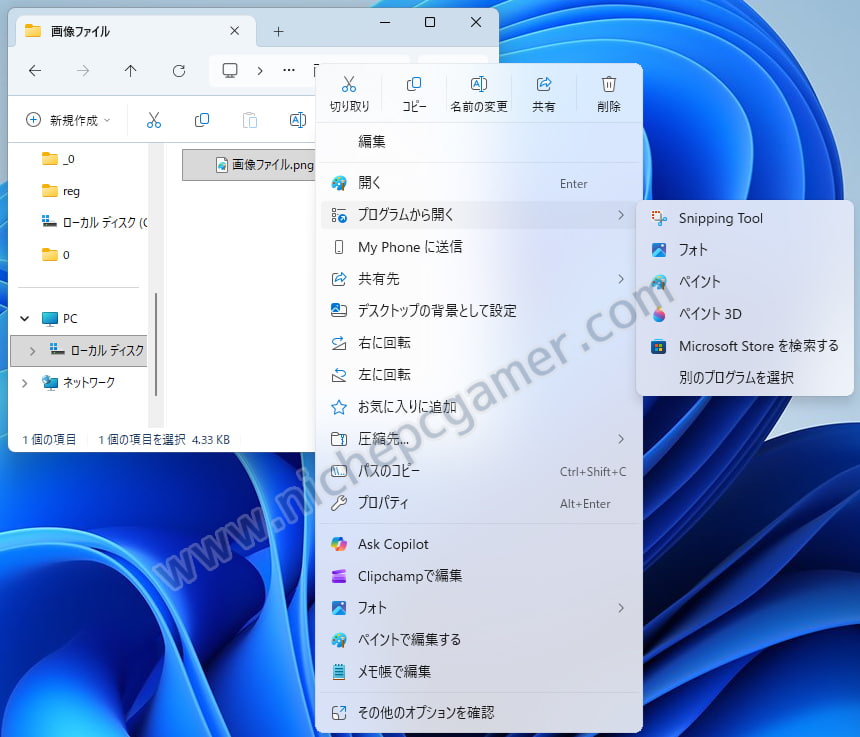
Task: Select the Rename icon in the context menu
Action: [x=479, y=83]
